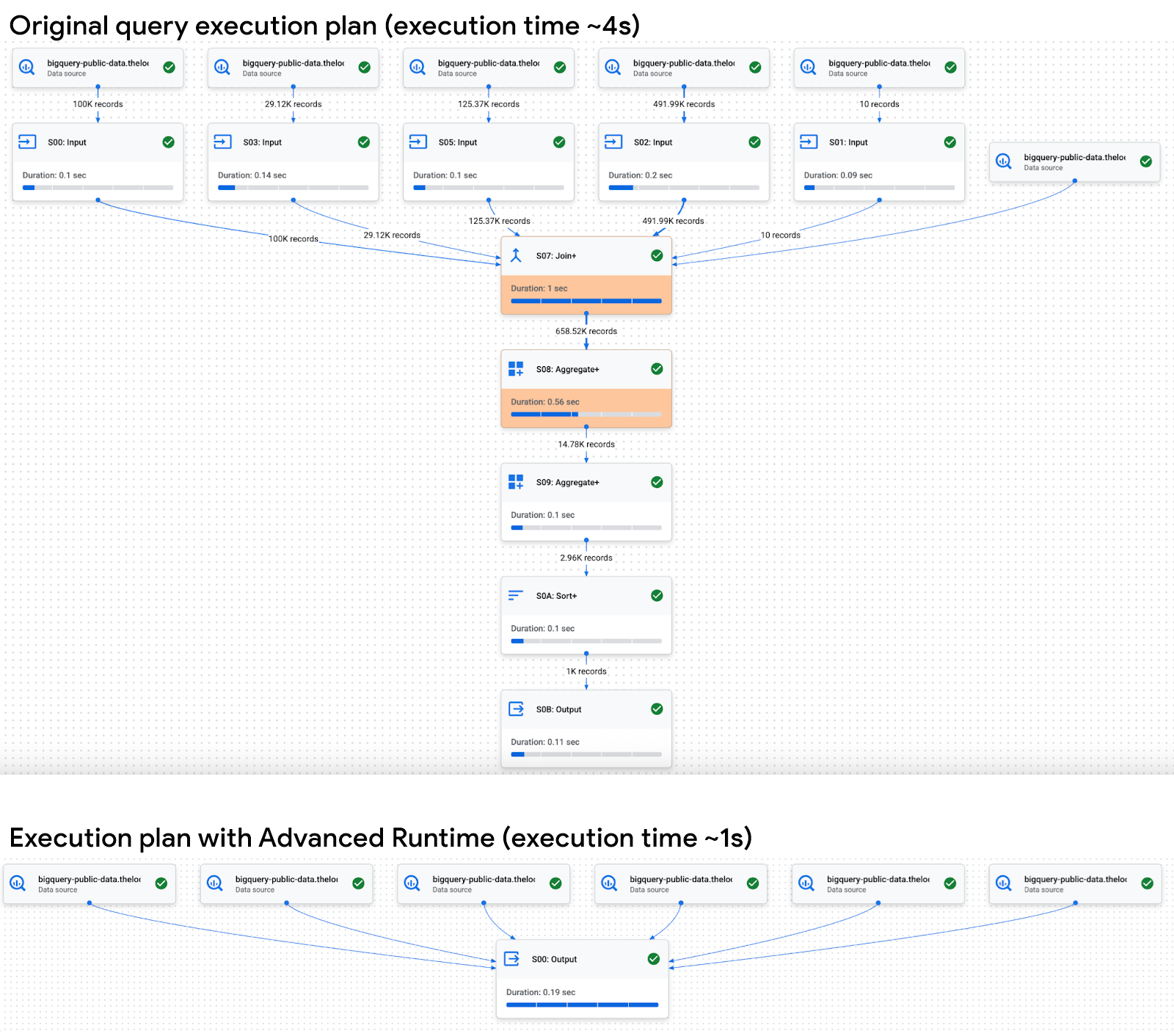
Task: Click the input icon on S03: Input stage
Action: 222,142
